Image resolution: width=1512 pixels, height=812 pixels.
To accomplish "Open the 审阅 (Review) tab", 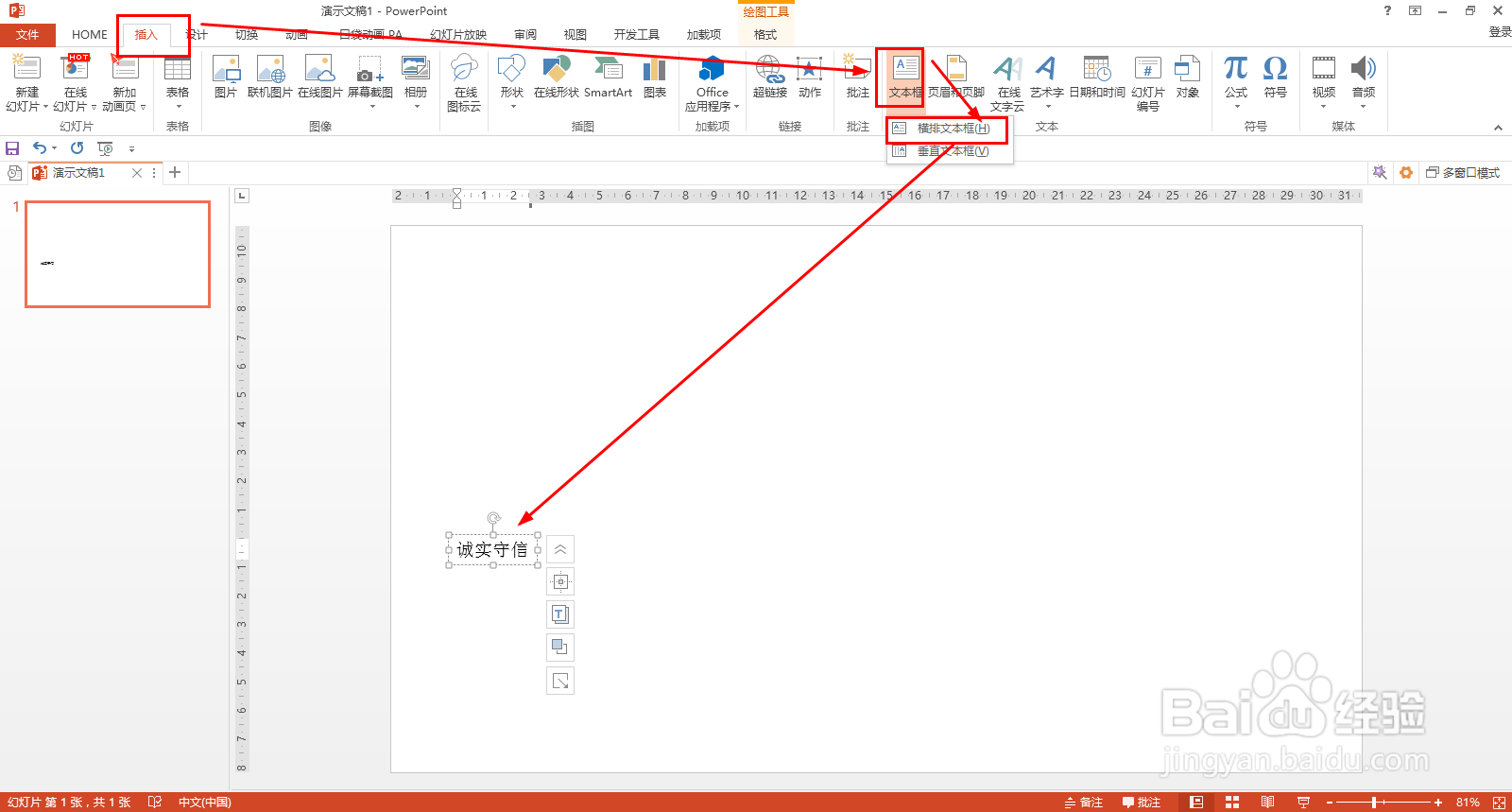I will click(525, 35).
